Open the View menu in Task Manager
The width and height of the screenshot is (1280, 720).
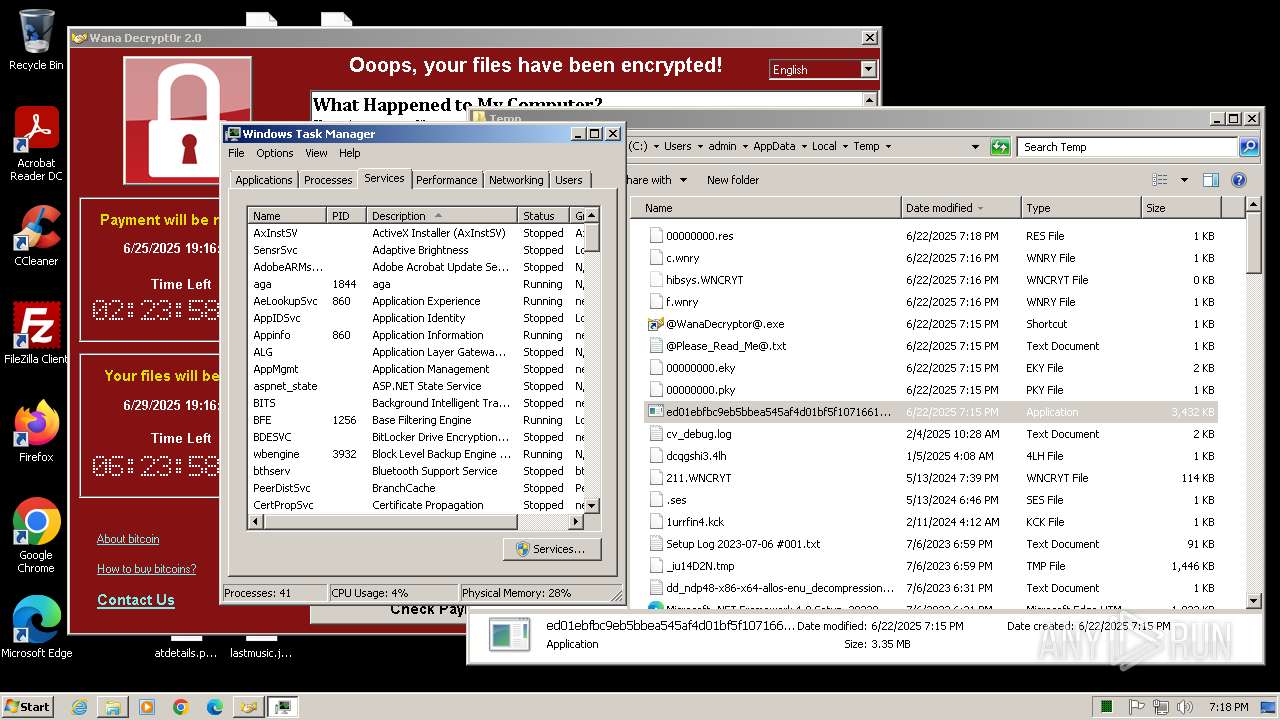coord(316,153)
